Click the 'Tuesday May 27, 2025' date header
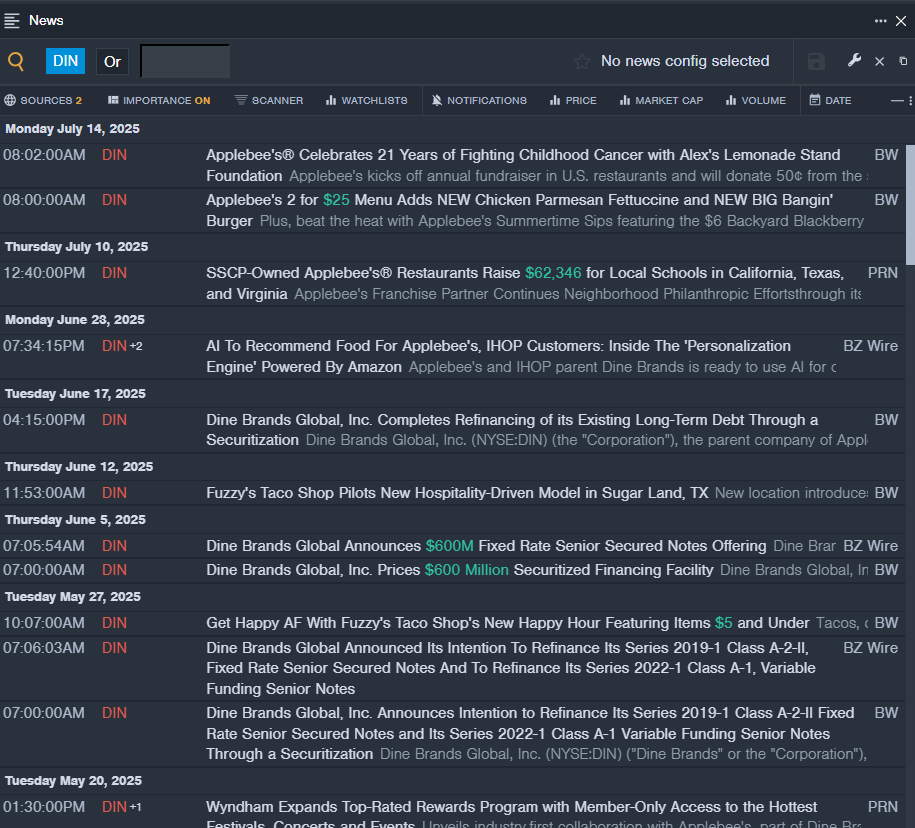Viewport: 915px width, 828px height. pyautogui.click(x=73, y=597)
